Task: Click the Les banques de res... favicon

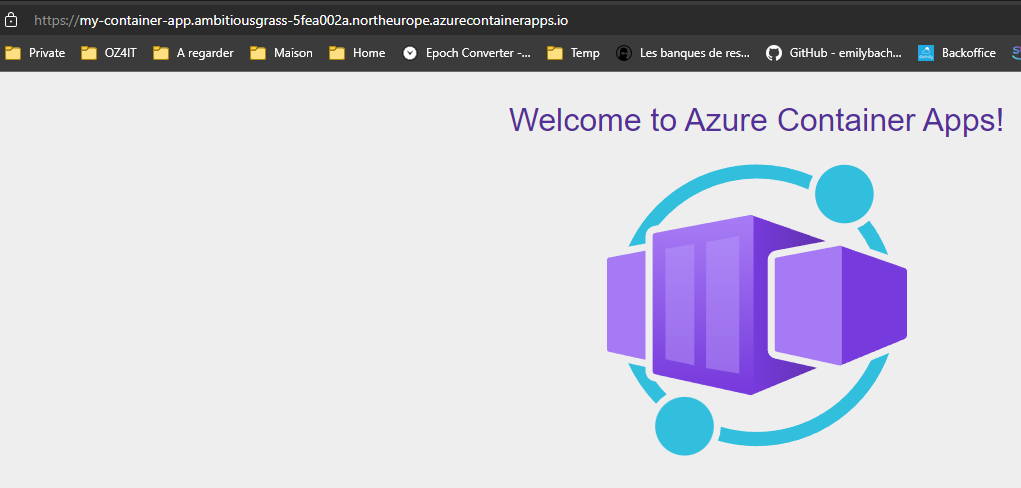Action: [x=624, y=53]
